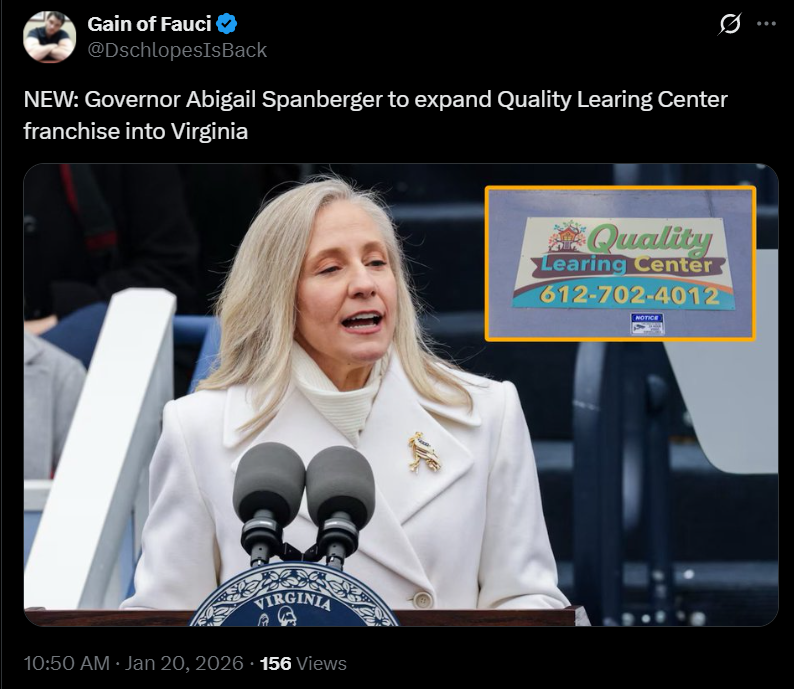Image resolution: width=794 pixels, height=689 pixels.
Task: Open the Gain of Fauci profile avatar
Action: [x=49, y=36]
